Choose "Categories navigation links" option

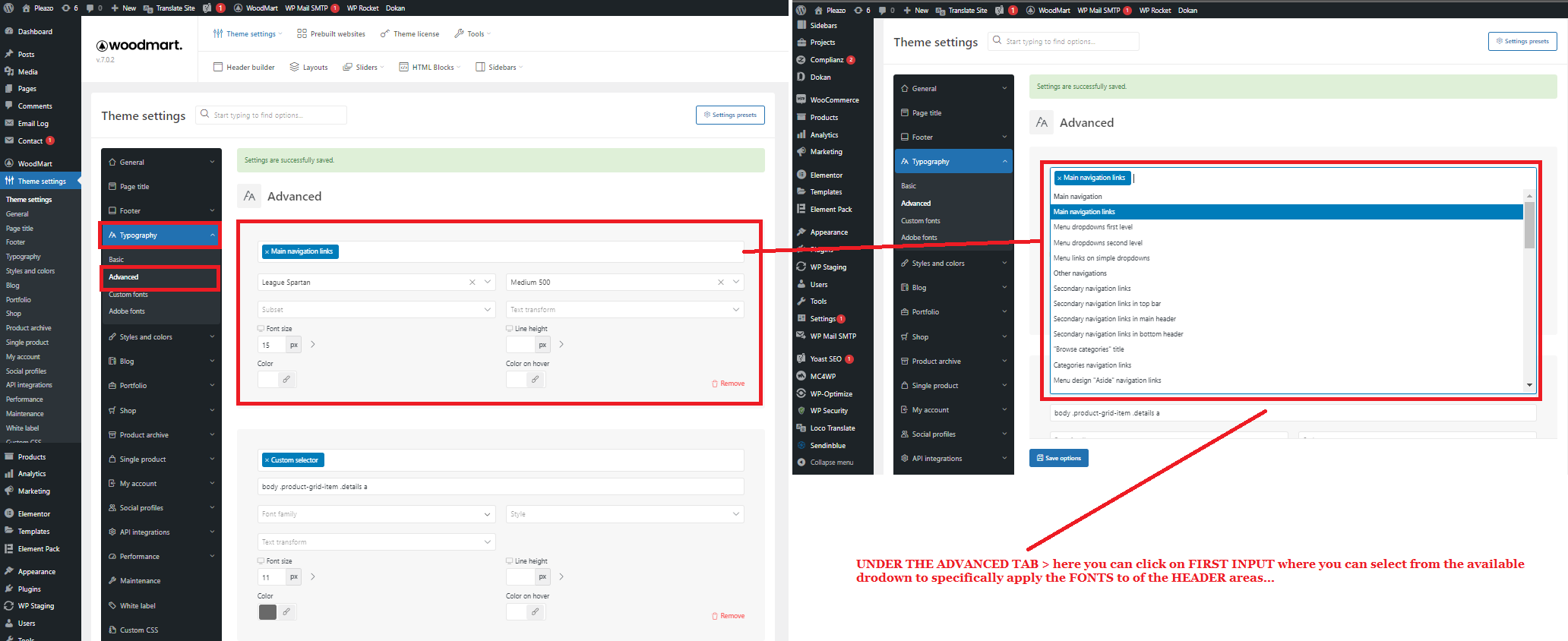1287,365
